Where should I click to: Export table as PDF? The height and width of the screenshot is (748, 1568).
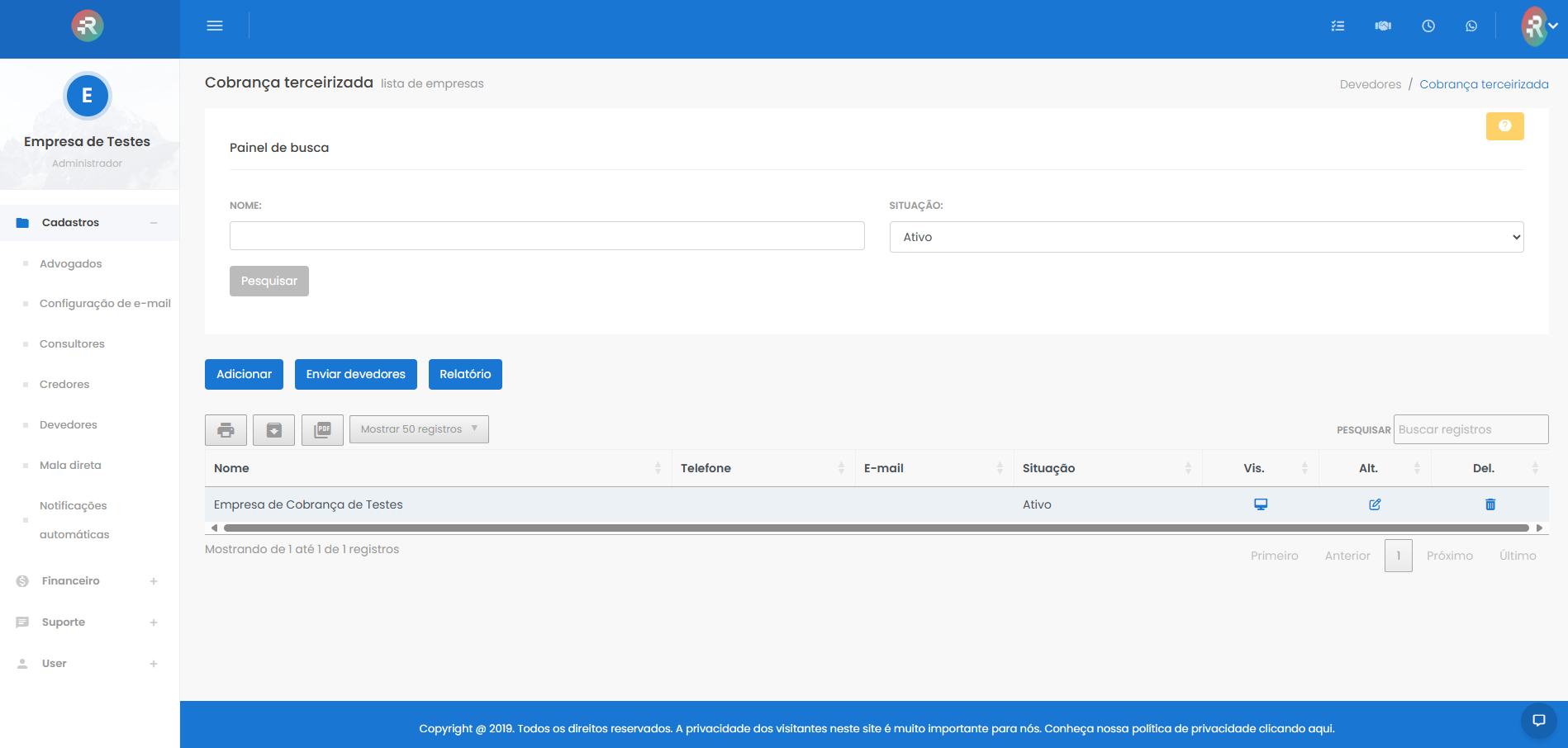click(322, 430)
